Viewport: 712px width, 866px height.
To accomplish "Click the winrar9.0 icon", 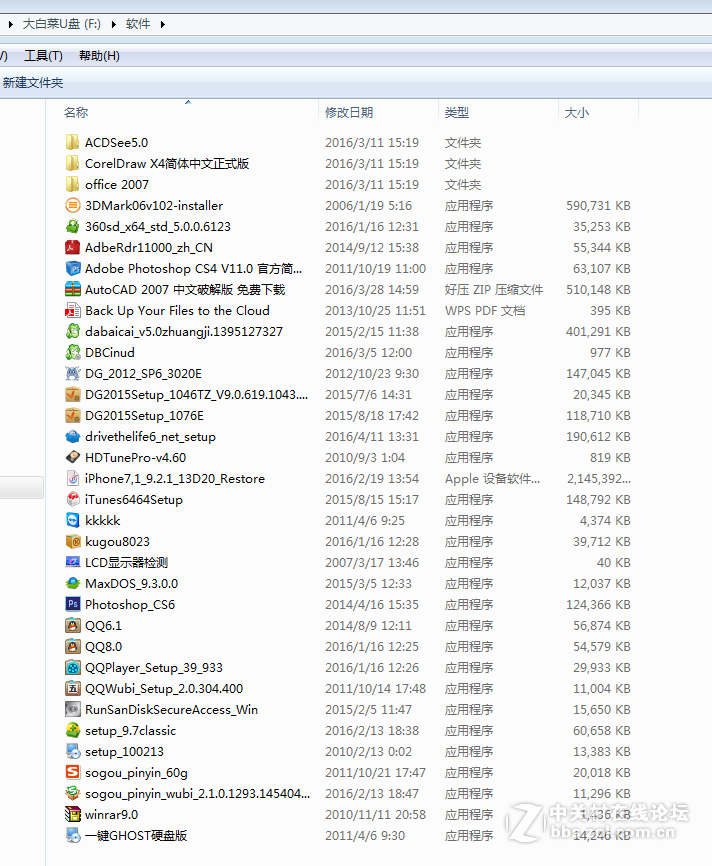I will (72, 814).
